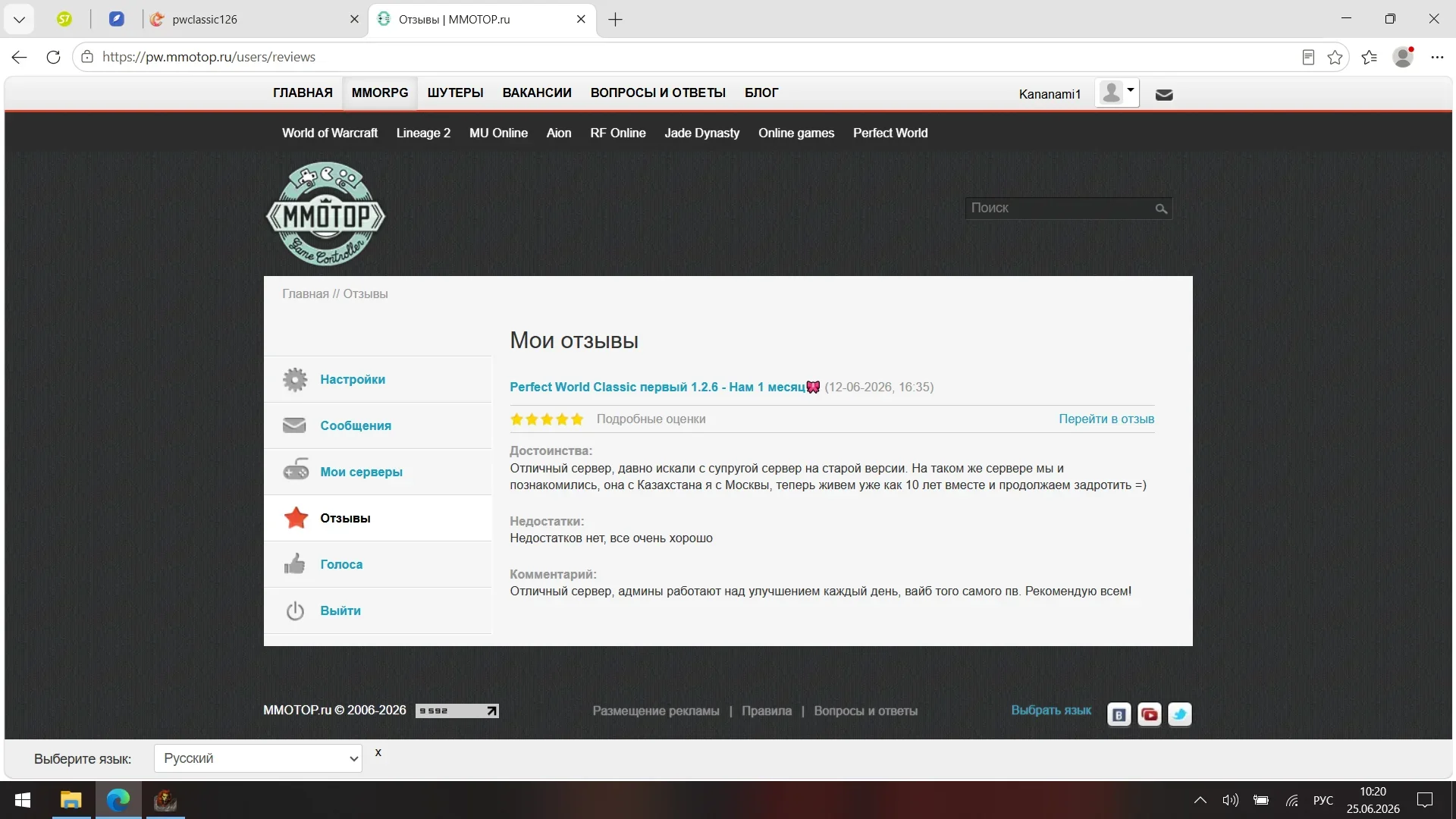Open the favorites list icon

[1370, 57]
